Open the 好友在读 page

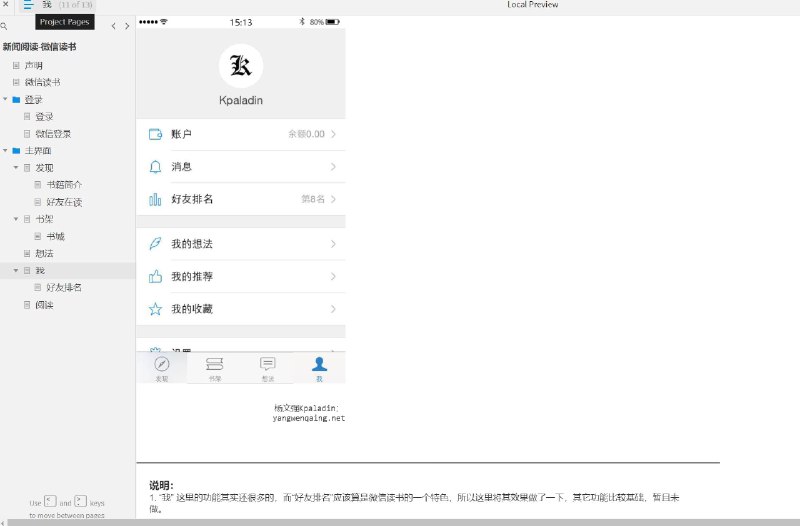[x=64, y=202]
